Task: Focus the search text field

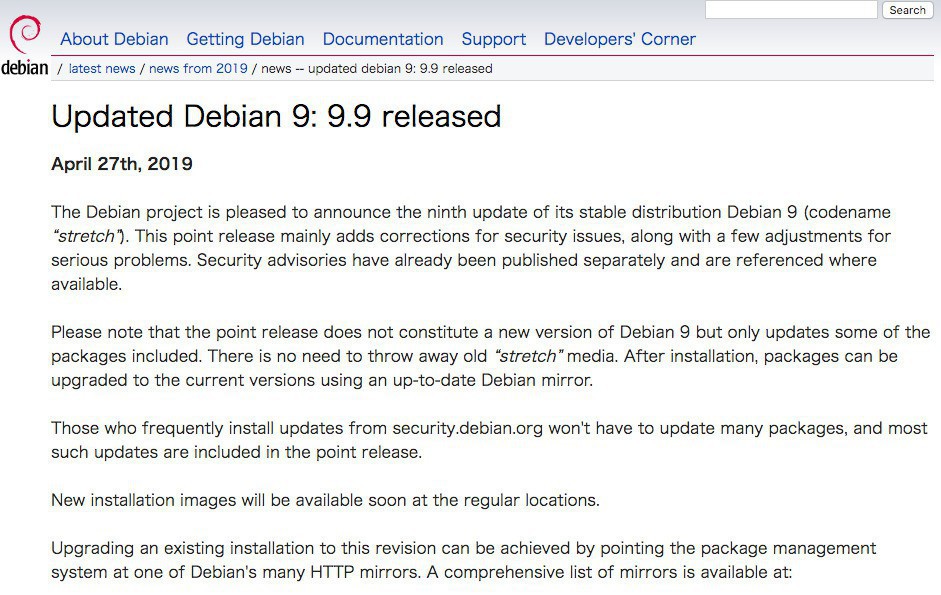Action: click(x=790, y=10)
